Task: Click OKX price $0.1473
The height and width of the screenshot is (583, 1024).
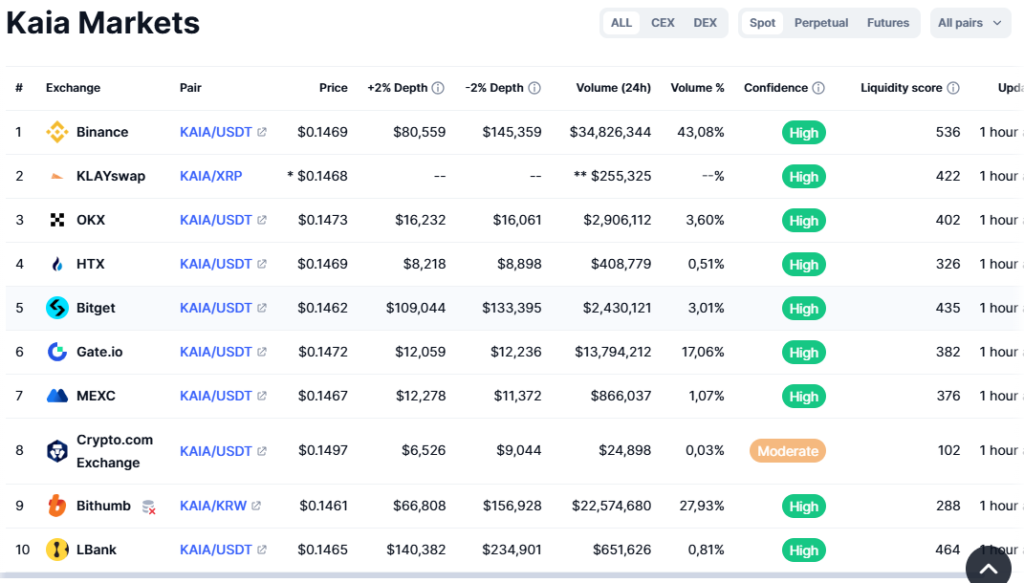Action: pyautogui.click(x=323, y=220)
